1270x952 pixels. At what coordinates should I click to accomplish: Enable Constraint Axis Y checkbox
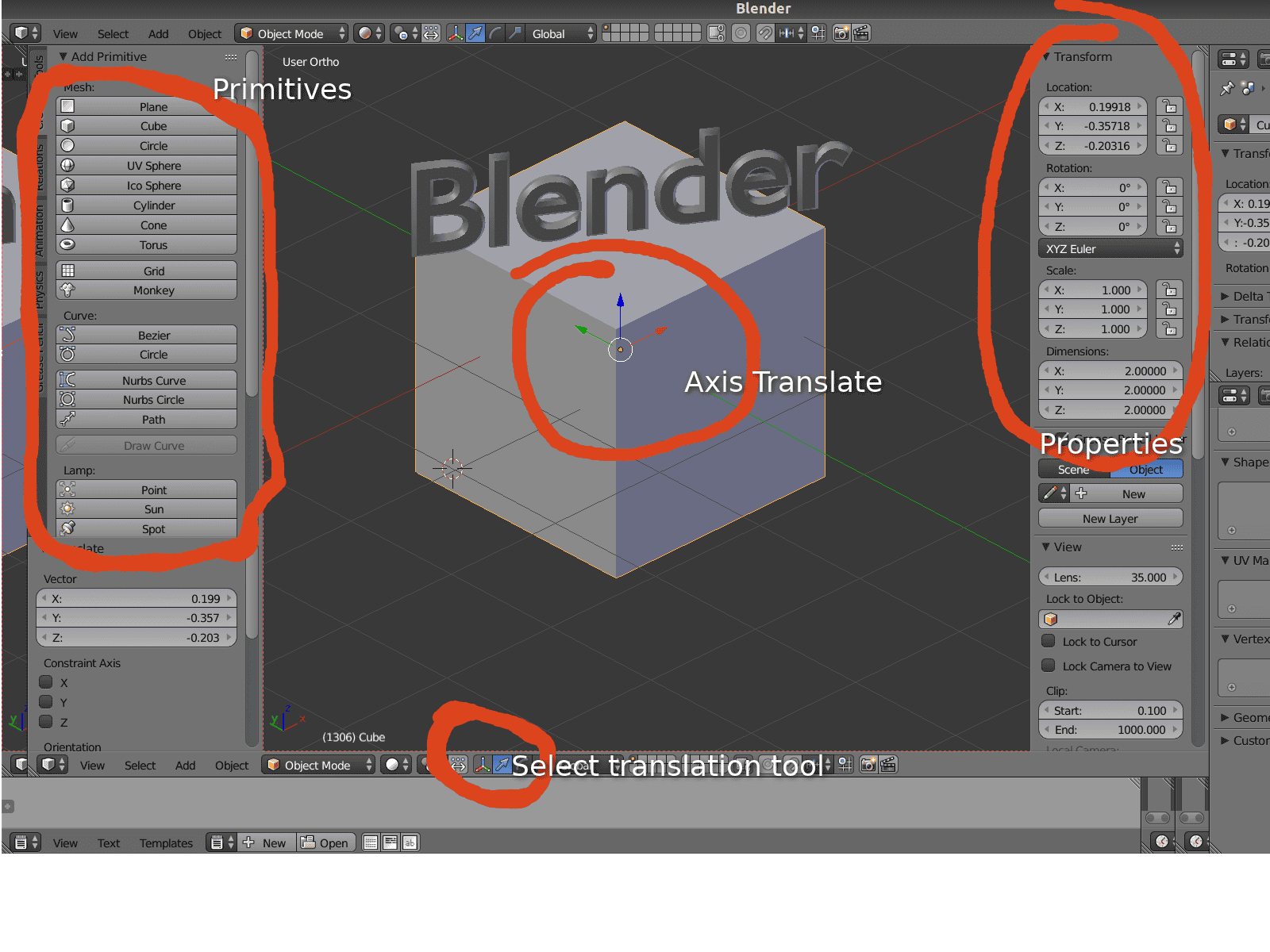pos(46,702)
